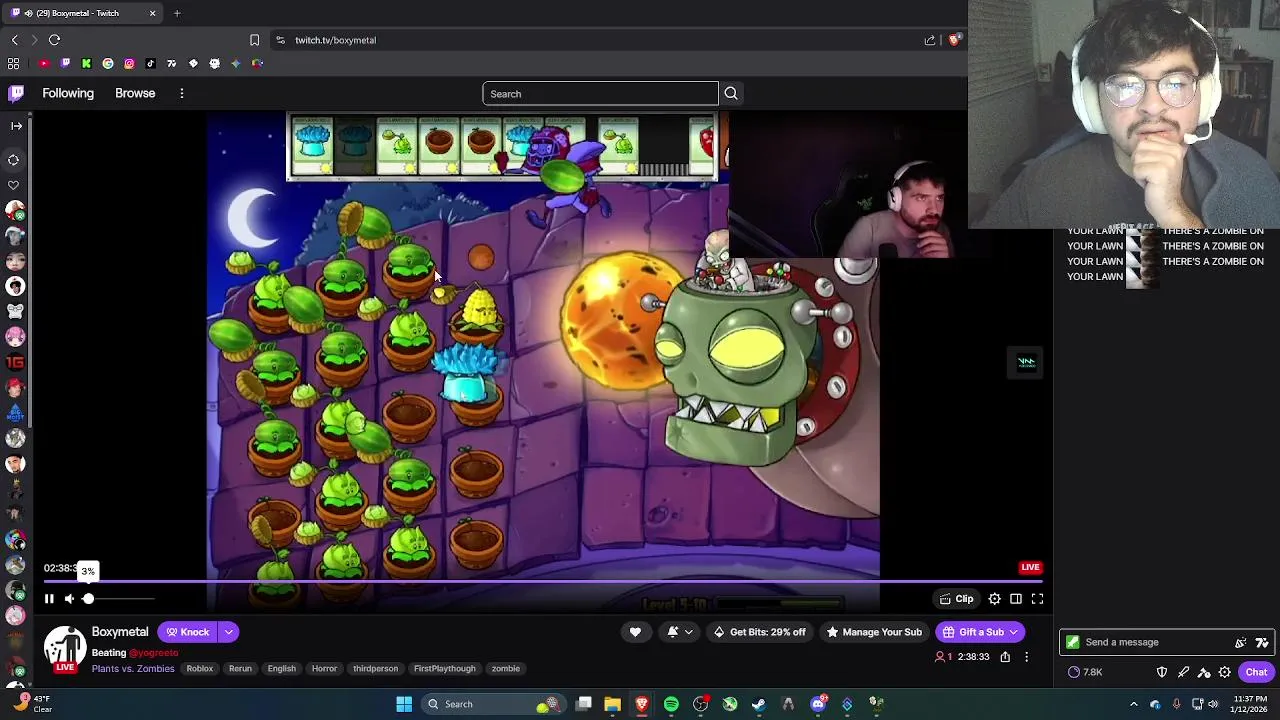Open notification bell dropdown
Viewport: 1280px width, 720px height.
click(x=679, y=632)
